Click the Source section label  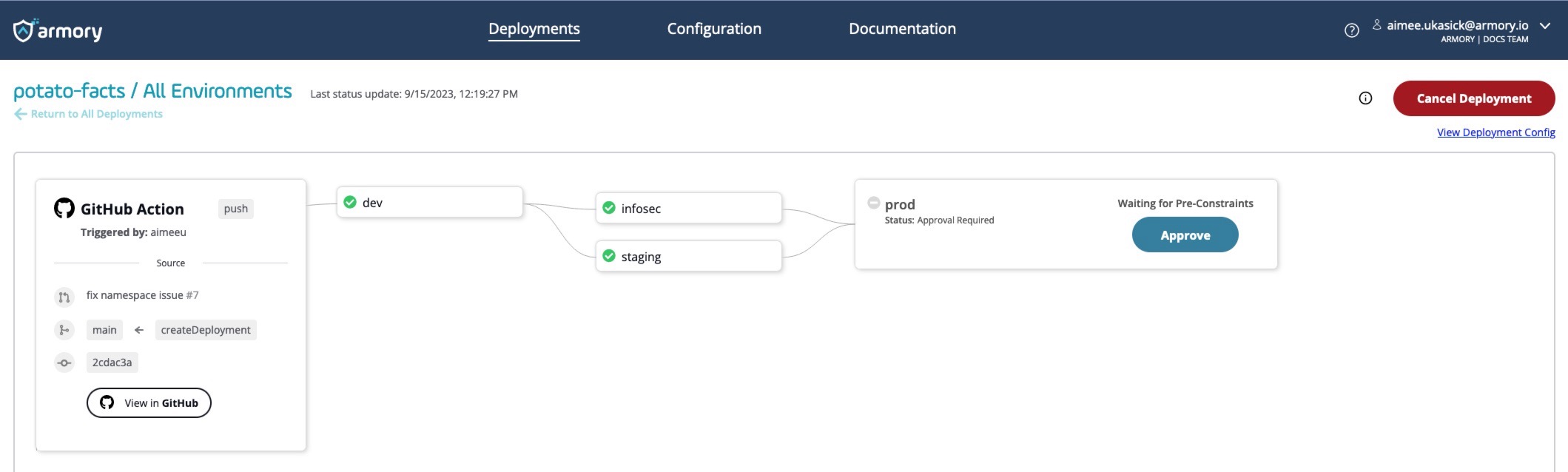pos(171,263)
